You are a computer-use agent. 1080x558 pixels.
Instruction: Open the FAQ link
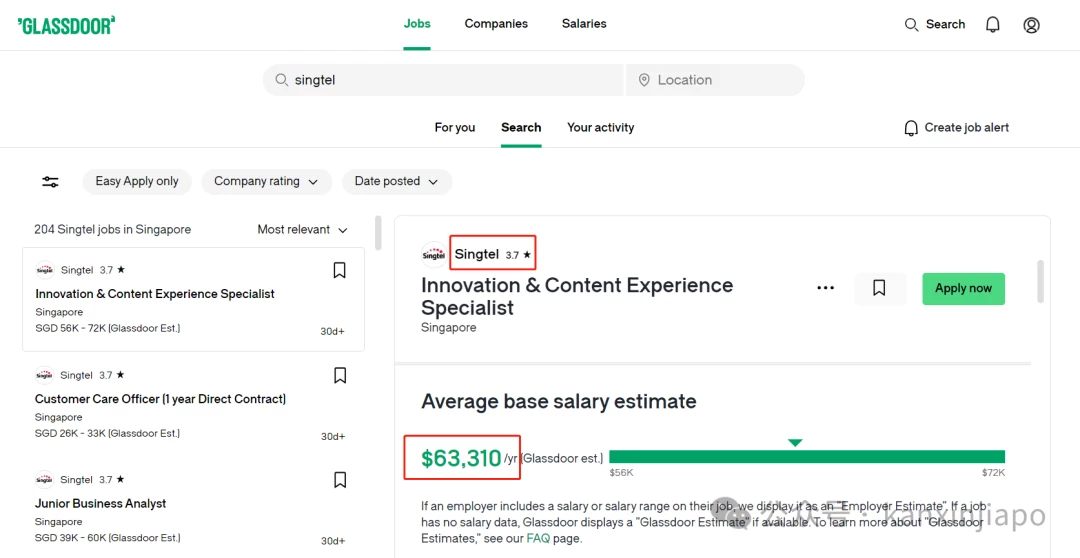538,539
